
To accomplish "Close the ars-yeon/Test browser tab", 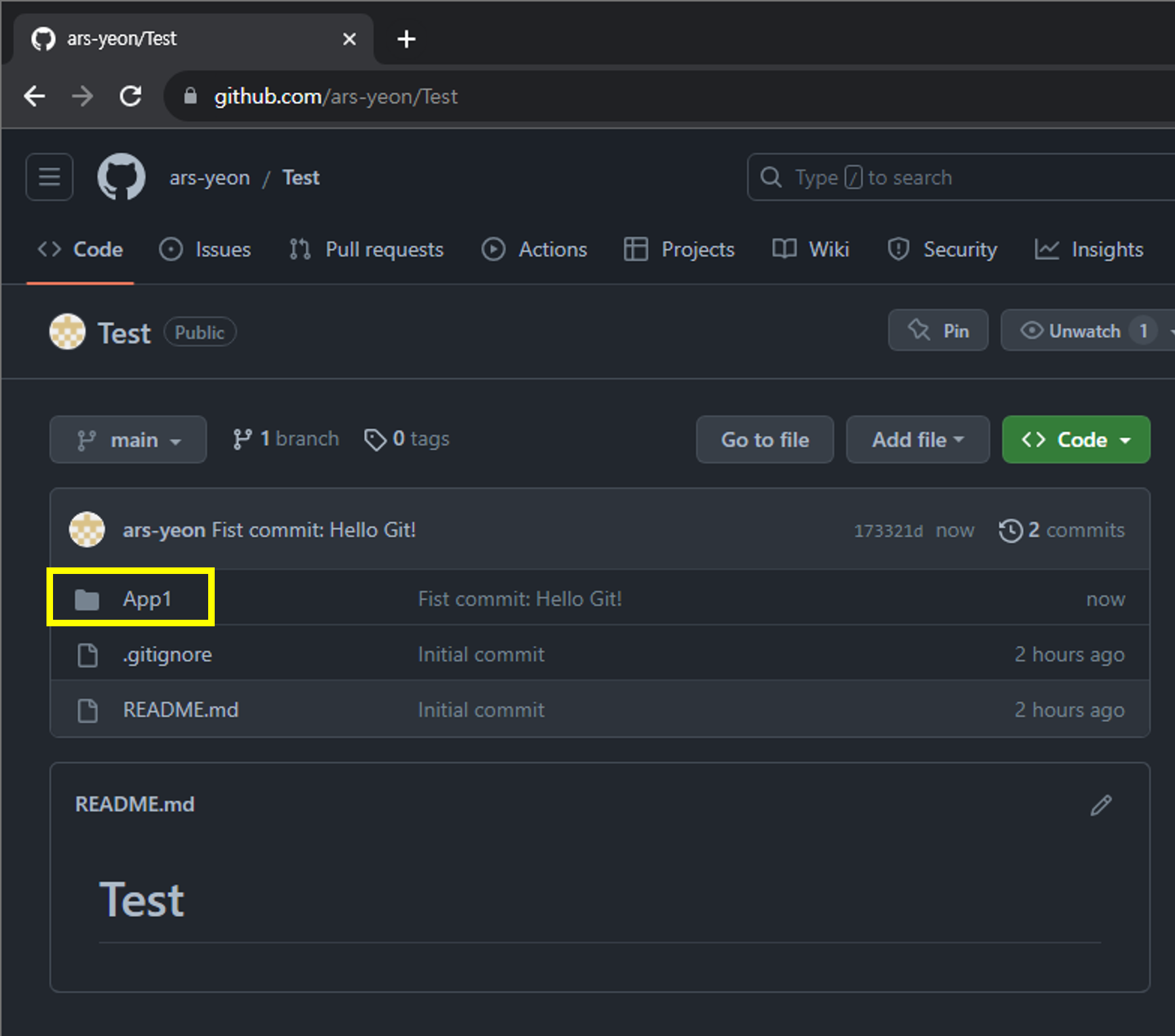I will [350, 39].
